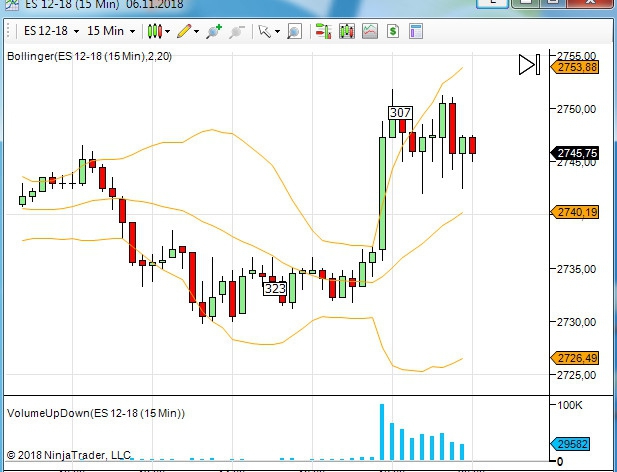Expand the drawing tools dropdown arrow

196,31
